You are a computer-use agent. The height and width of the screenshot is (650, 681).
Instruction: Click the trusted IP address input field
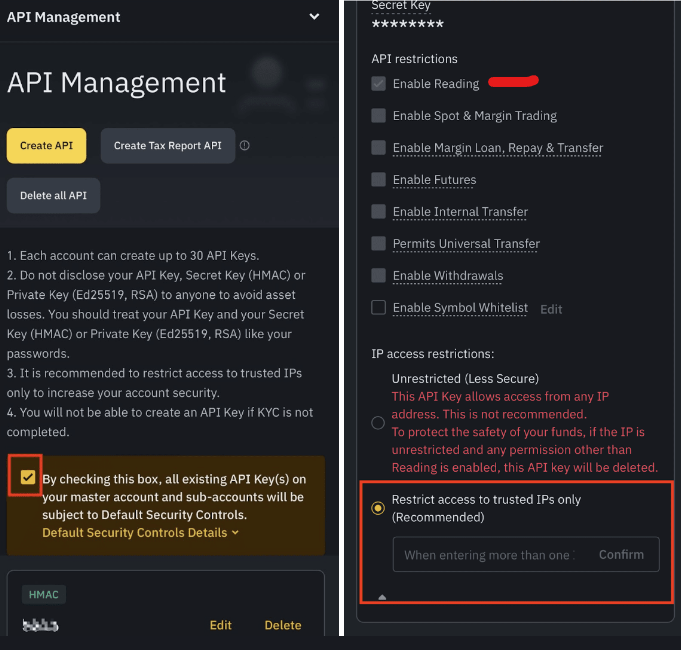(488, 555)
